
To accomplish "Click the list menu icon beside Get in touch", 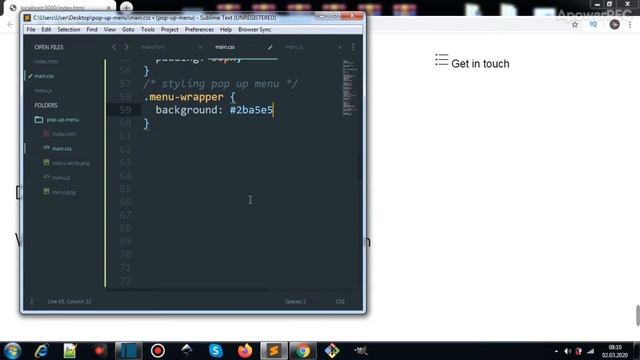I will (442, 60).
